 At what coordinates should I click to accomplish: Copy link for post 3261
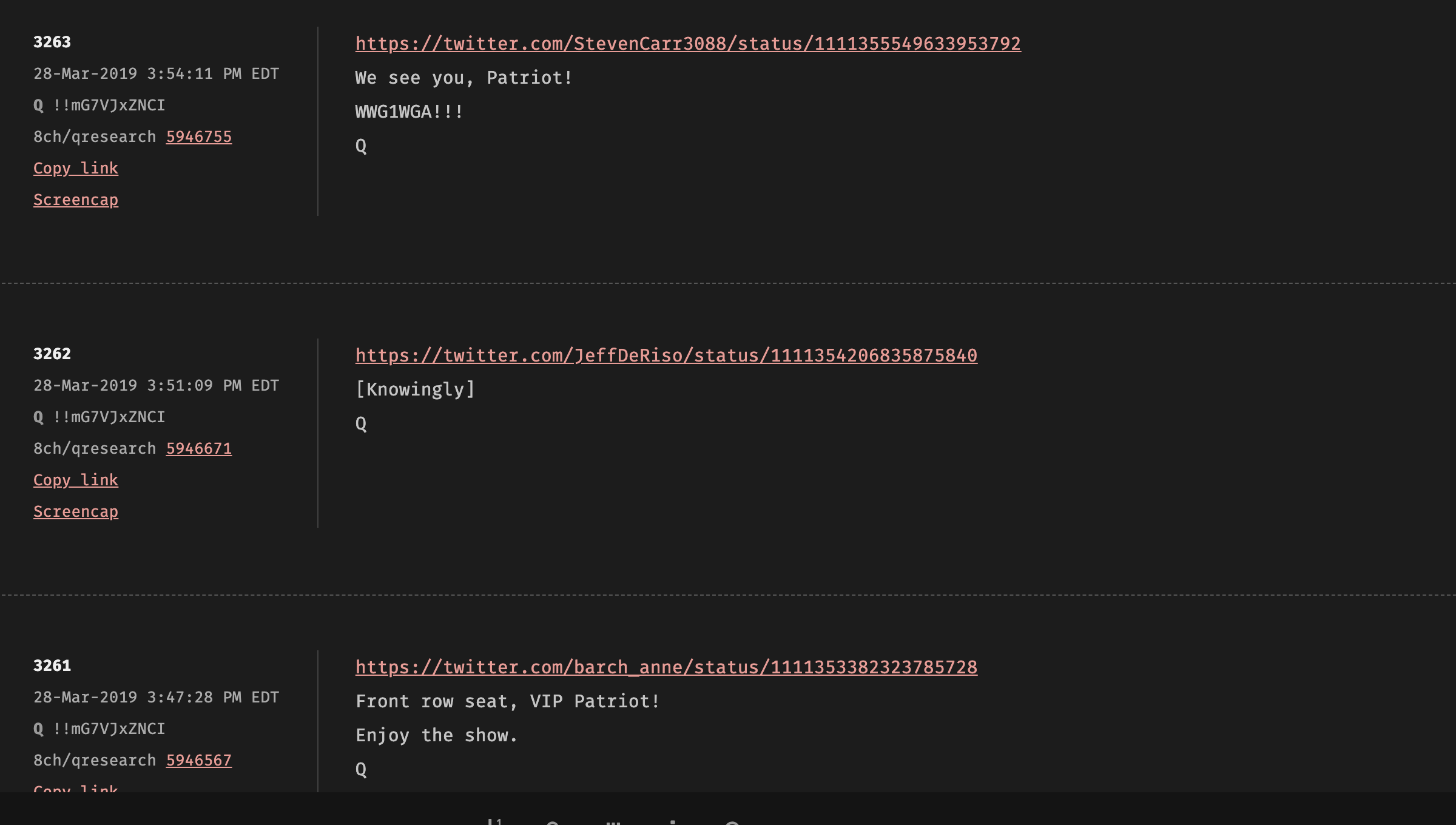[76, 787]
